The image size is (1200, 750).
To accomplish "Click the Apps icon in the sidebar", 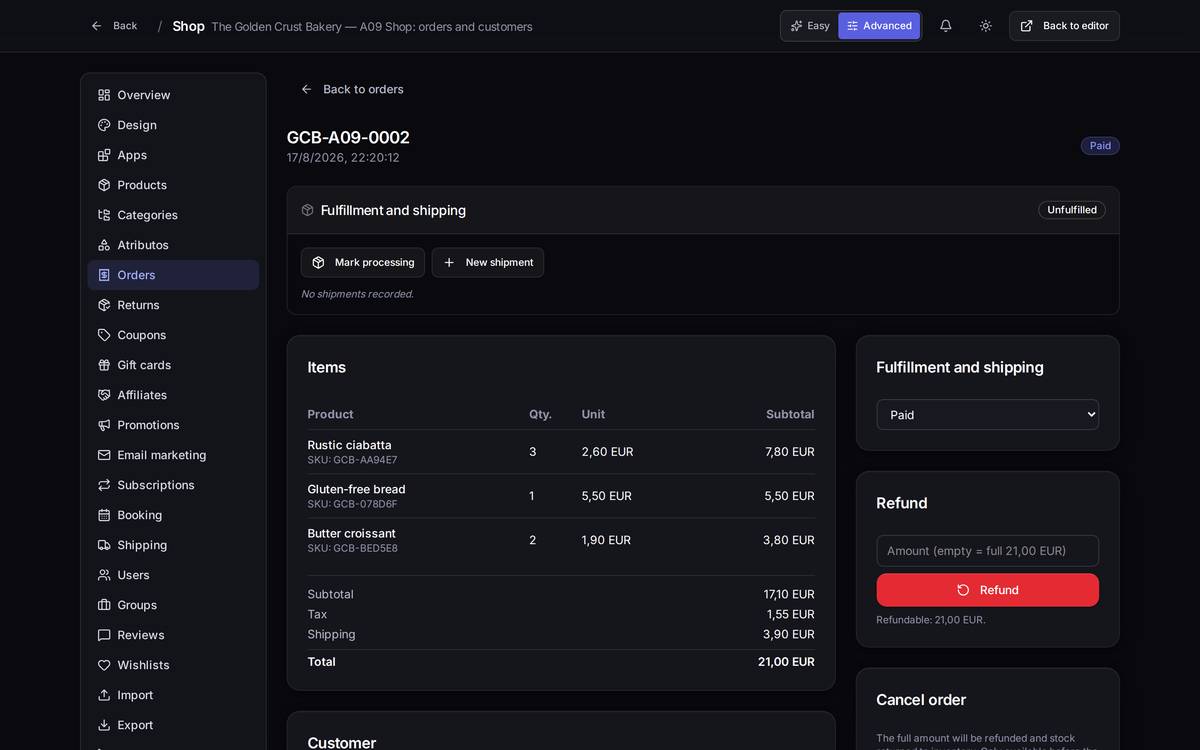I will [104, 155].
